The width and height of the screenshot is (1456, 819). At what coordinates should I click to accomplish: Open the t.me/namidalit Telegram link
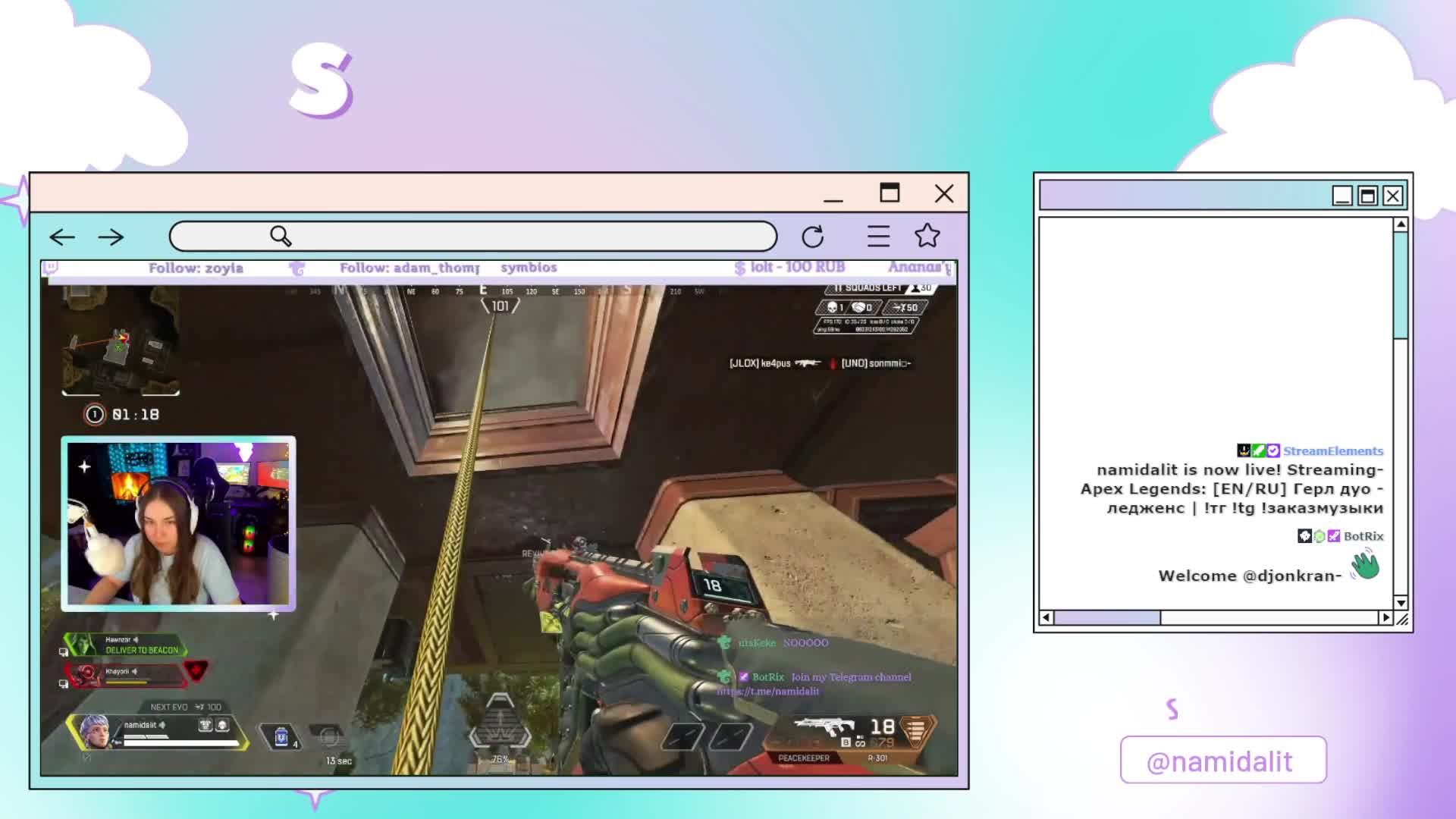(767, 692)
